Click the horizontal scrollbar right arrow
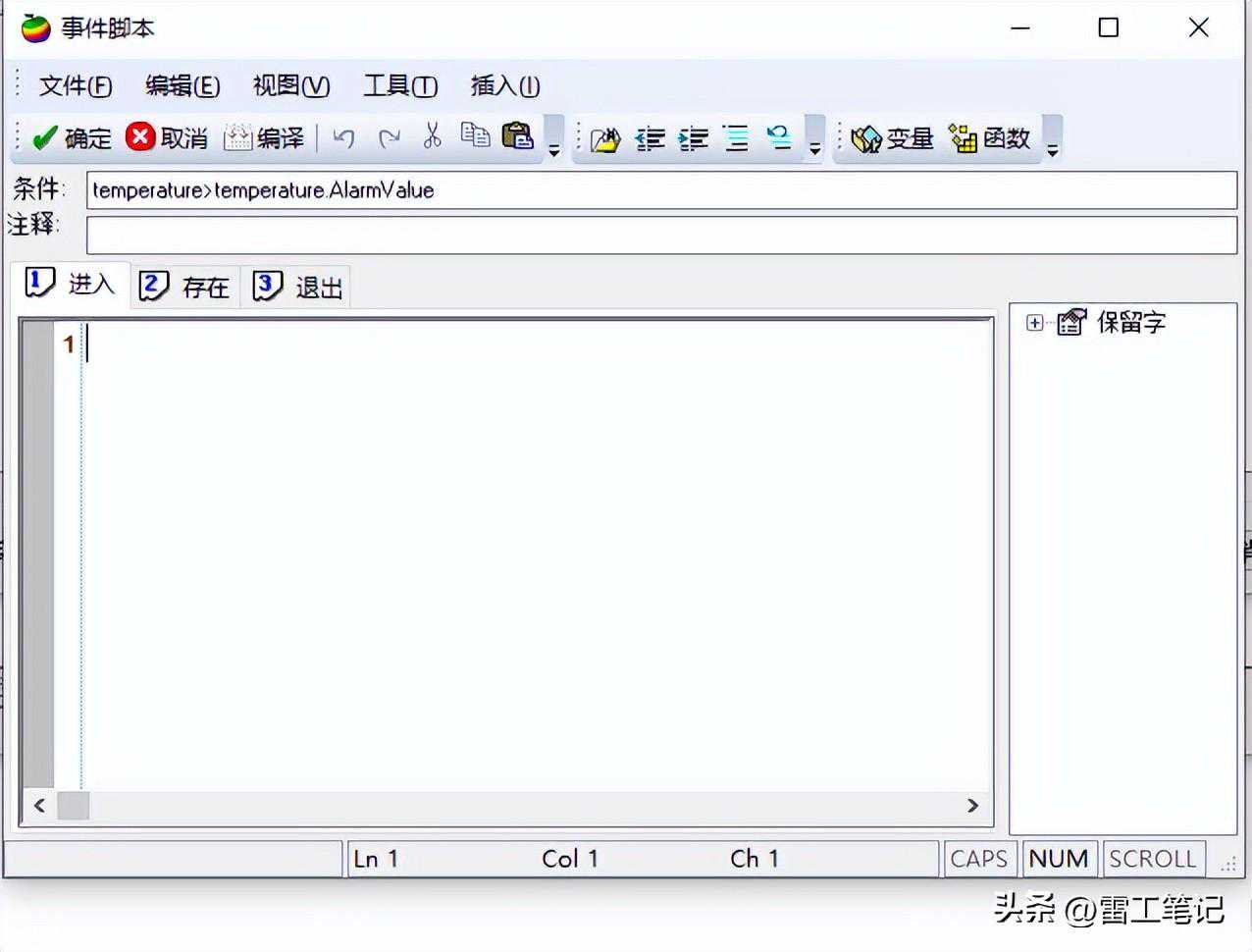Screen dimensions: 1252x952 click(972, 806)
